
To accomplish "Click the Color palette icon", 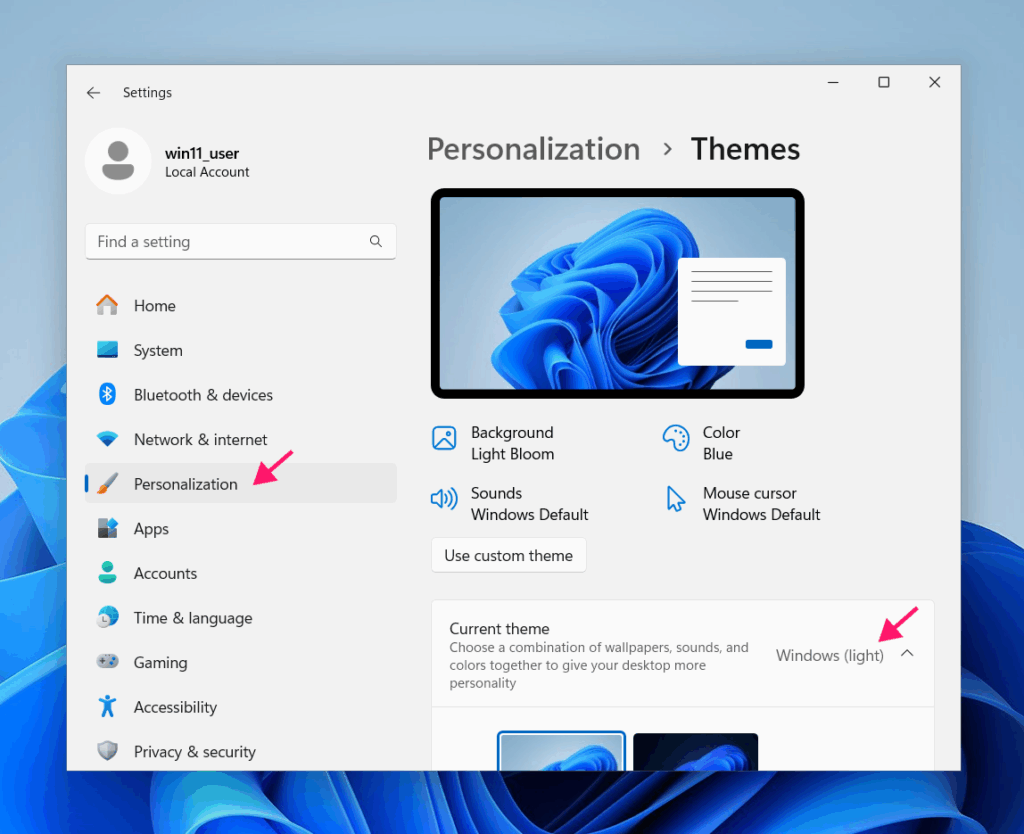I will click(x=676, y=438).
